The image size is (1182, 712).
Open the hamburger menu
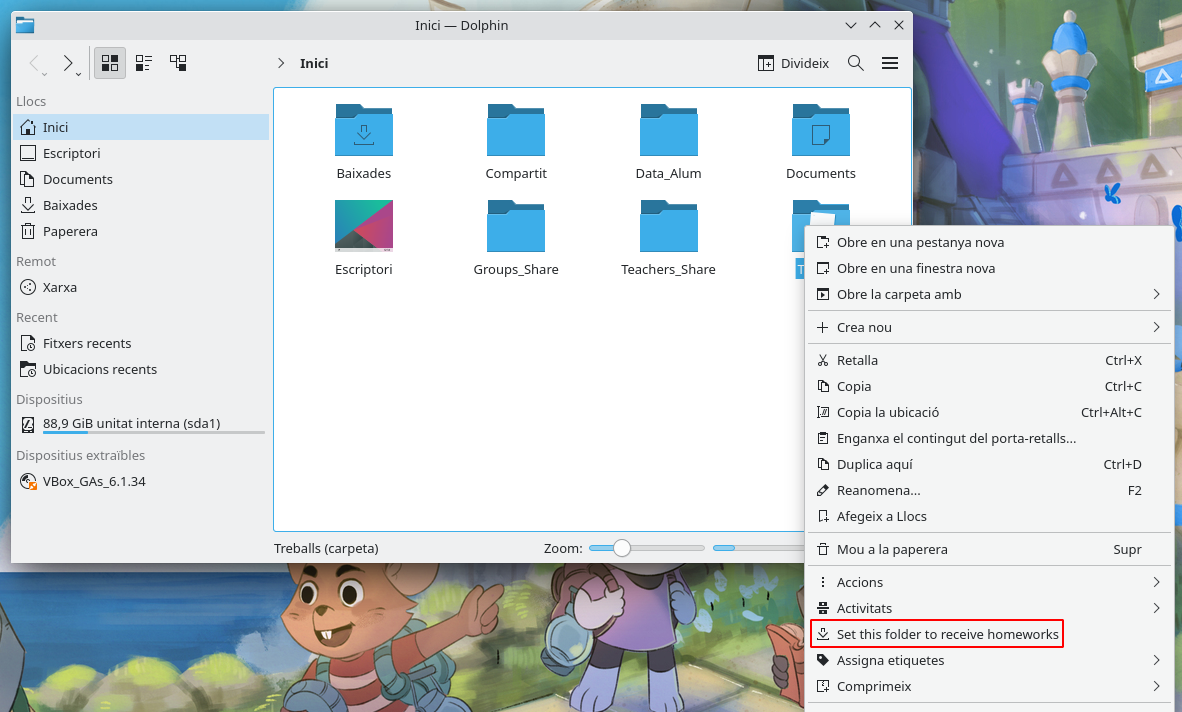(x=890, y=63)
